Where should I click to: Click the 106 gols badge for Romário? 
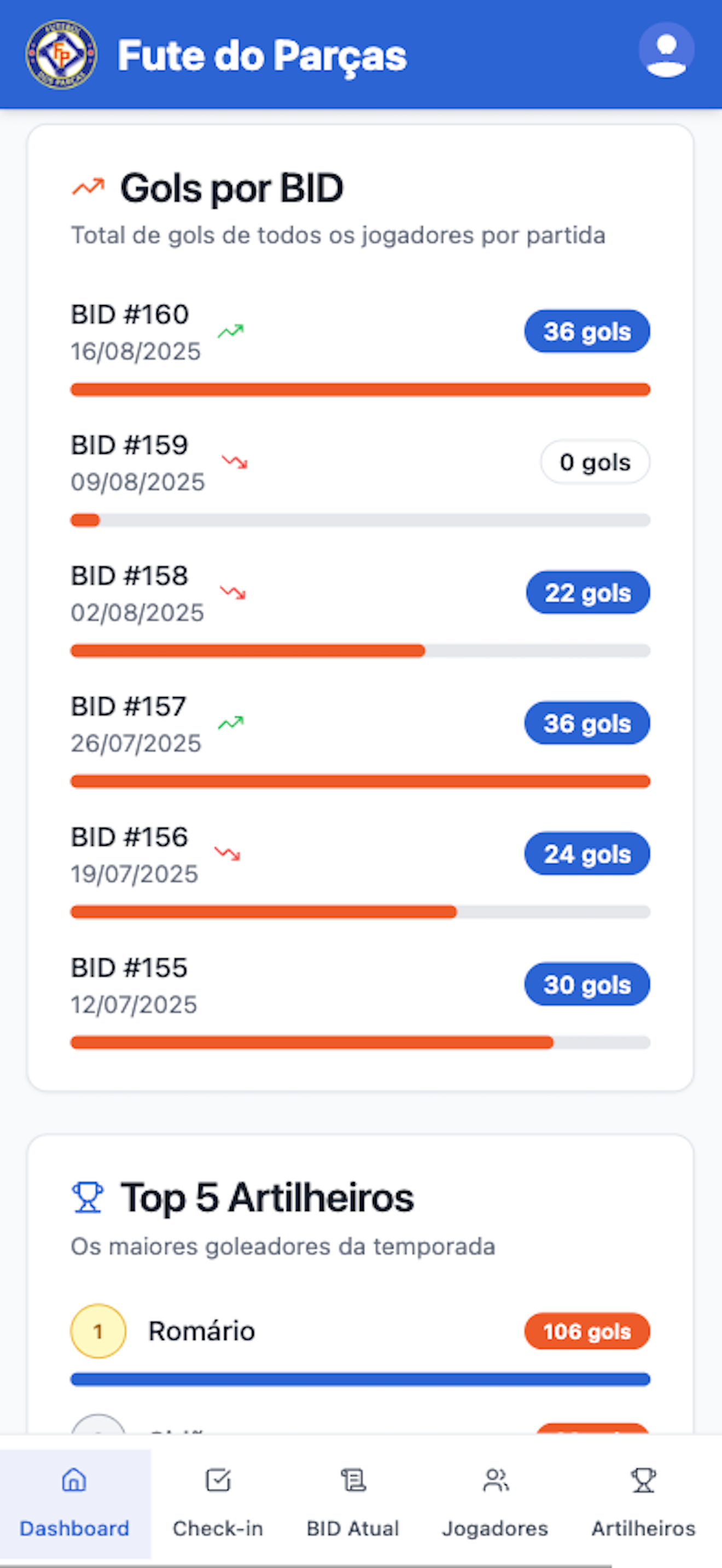pos(587,1331)
